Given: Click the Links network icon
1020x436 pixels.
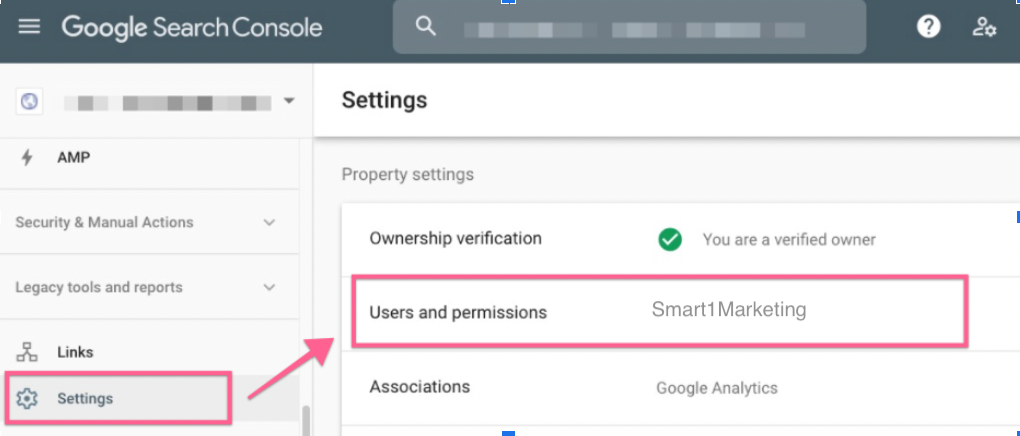Looking at the screenshot, I should 27,352.
